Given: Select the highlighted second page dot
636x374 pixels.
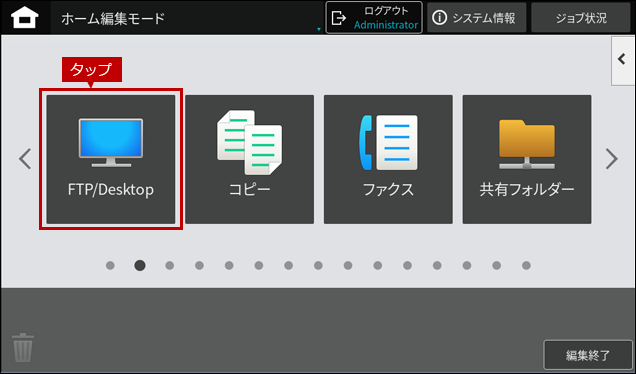Looking at the screenshot, I should click(140, 265).
